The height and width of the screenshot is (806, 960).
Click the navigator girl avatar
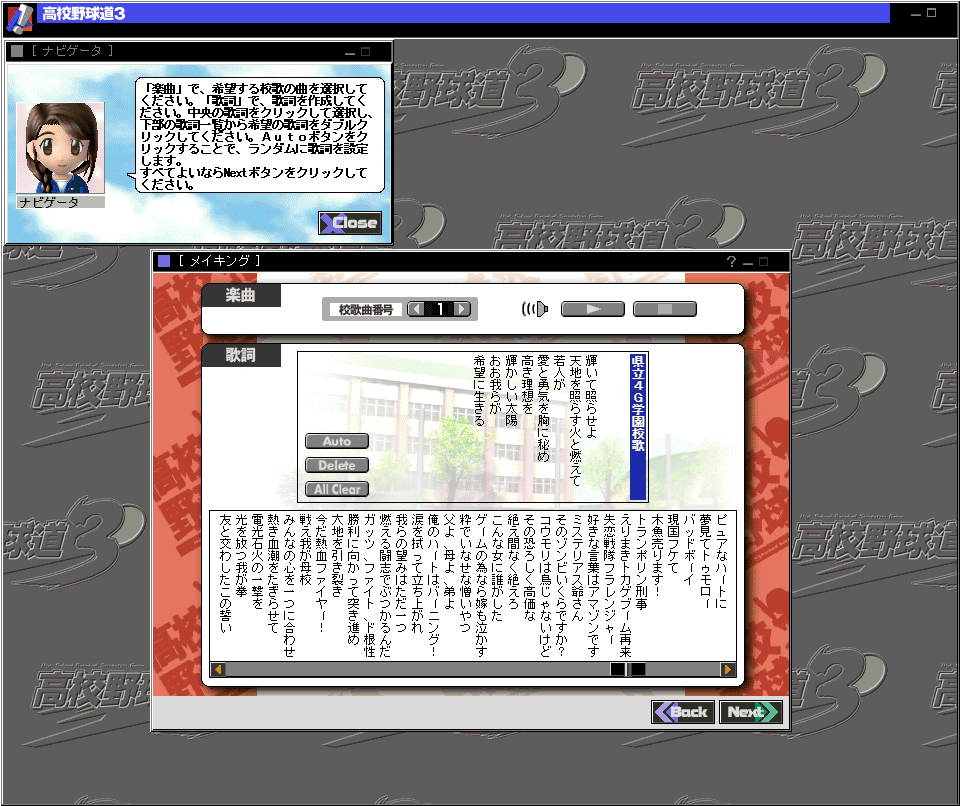coord(60,148)
